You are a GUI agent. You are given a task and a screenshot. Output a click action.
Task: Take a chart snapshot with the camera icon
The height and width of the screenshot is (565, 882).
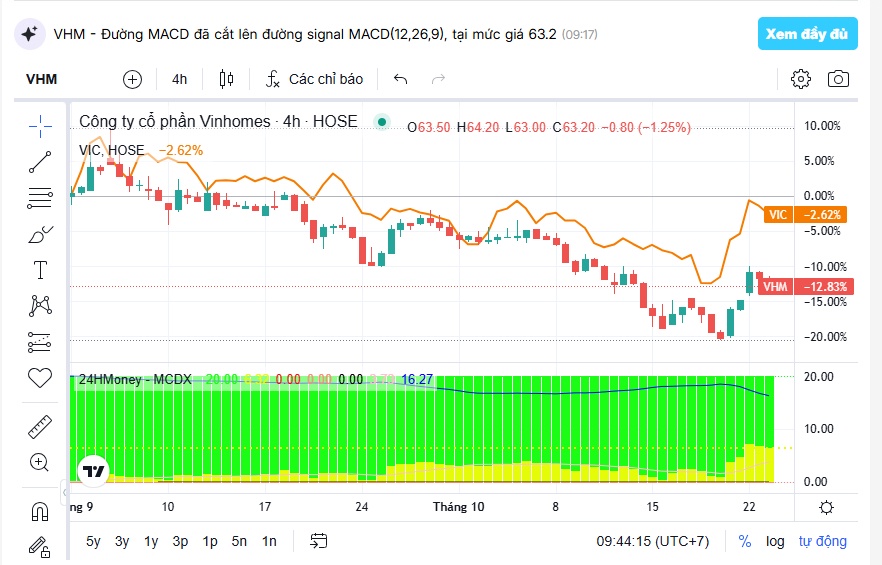(838, 79)
